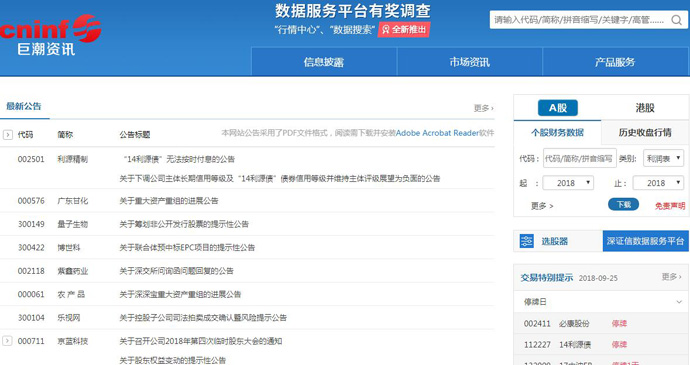This screenshot has width=690, height=365.
Task: Click stock name 博世科
Action: [x=69, y=247]
